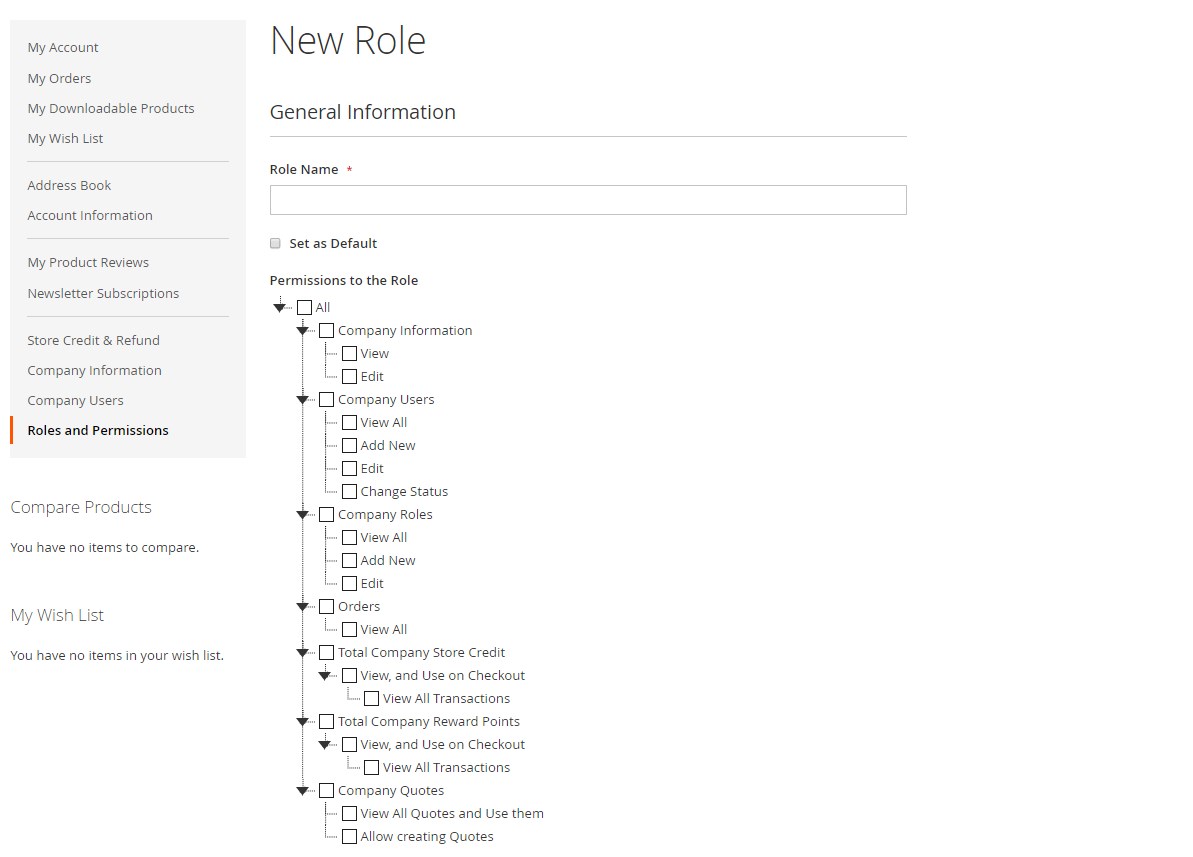Check Edit under Company Roles
Viewport: 1193px width, 857px height.
[349, 583]
